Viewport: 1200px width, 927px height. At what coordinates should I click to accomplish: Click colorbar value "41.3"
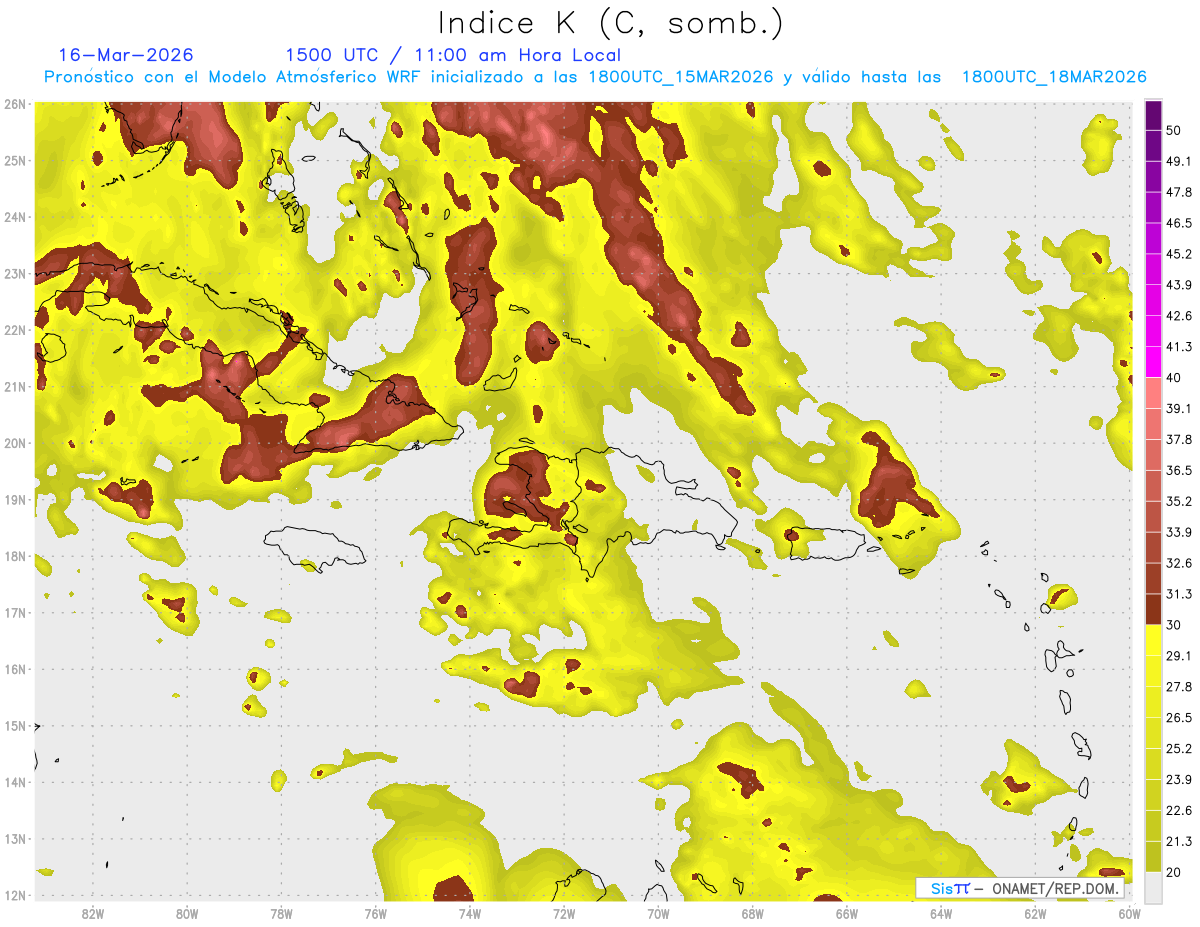click(1178, 347)
